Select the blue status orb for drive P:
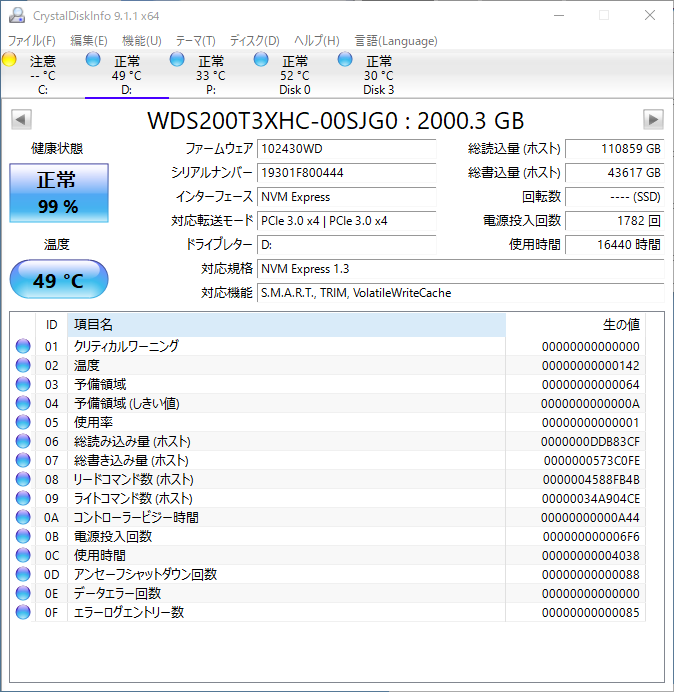 point(177,59)
